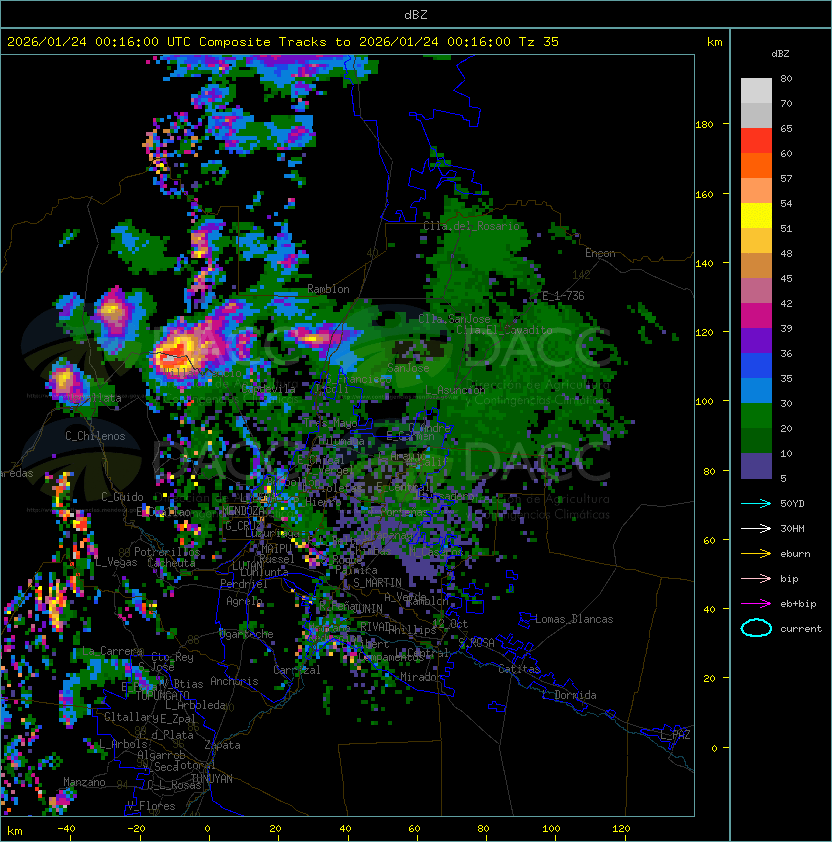Click the cyan 50YD arrow legend icon

[x=756, y=503]
